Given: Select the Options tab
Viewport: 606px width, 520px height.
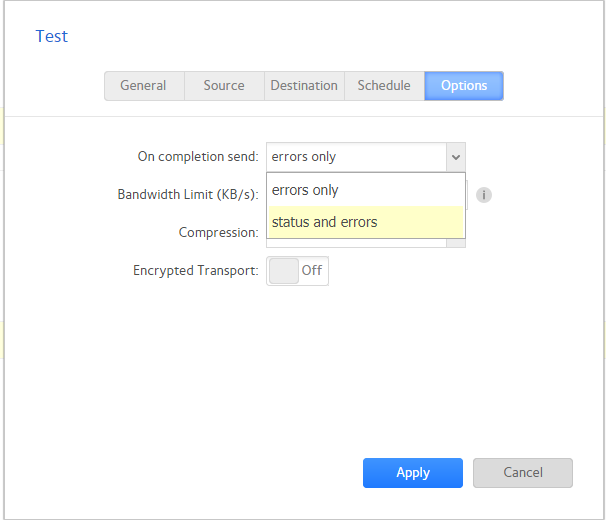Looking at the screenshot, I should [x=464, y=86].
